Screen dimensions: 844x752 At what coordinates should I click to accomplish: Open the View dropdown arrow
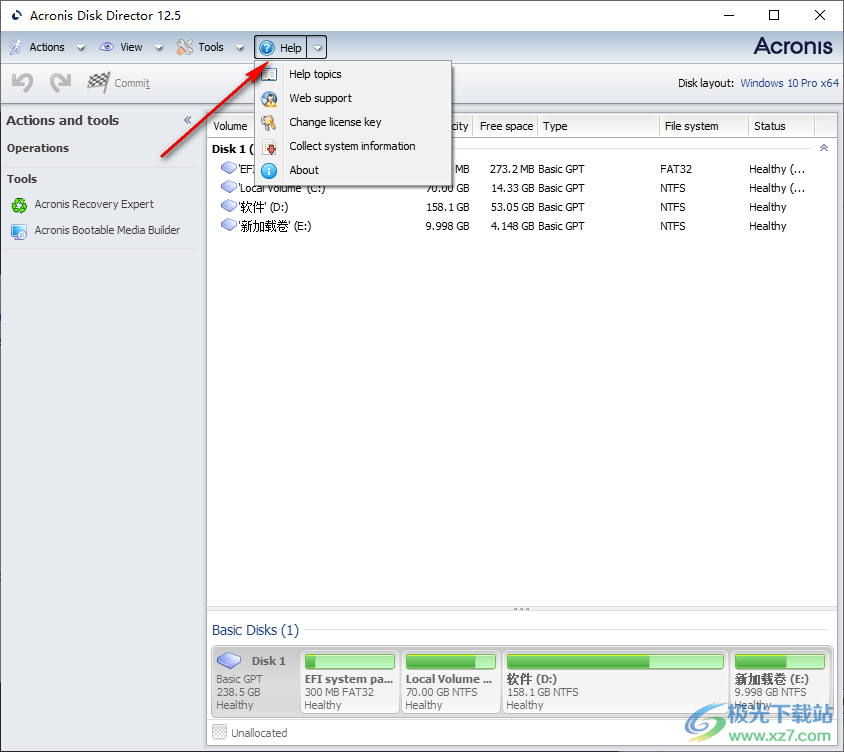pos(159,48)
